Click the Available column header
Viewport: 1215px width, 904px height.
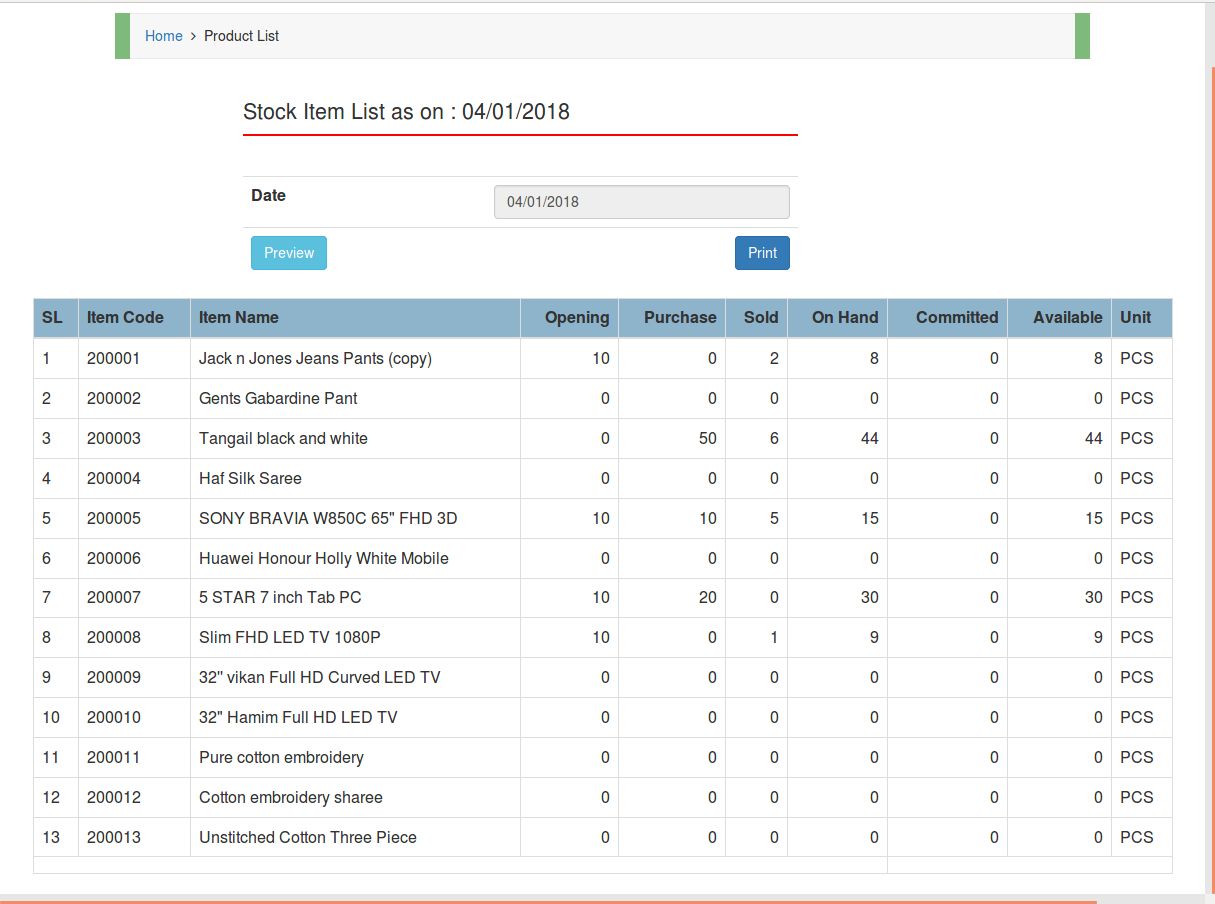pos(1067,317)
